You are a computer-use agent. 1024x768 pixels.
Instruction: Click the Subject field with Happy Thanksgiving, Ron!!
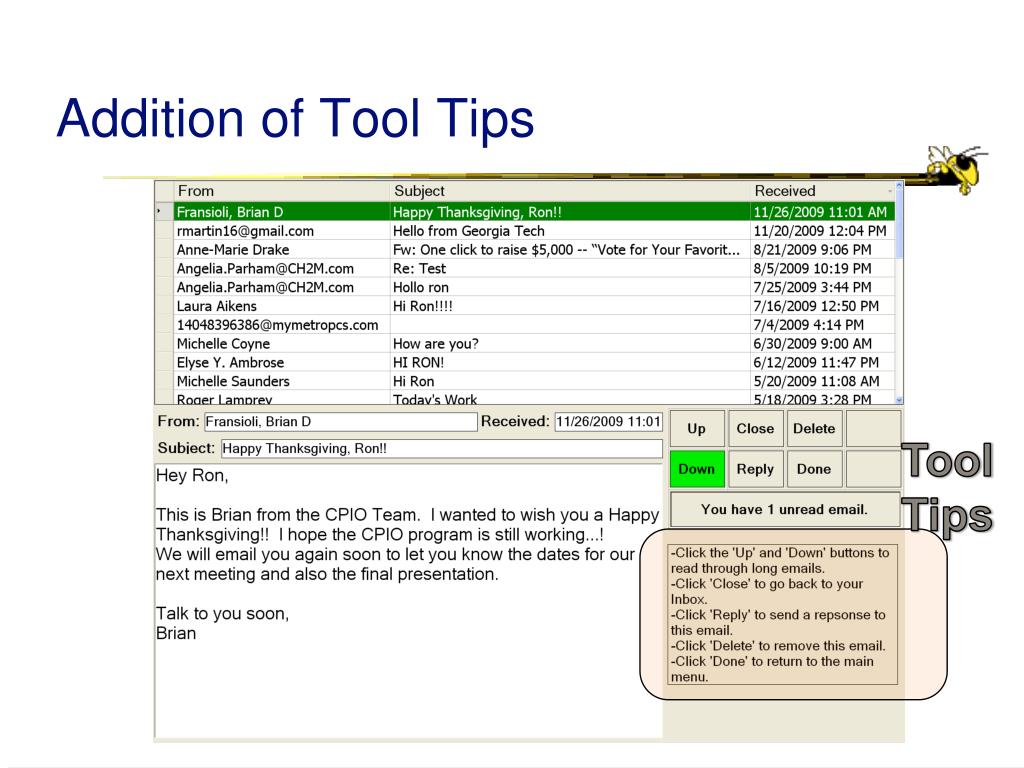(x=441, y=449)
